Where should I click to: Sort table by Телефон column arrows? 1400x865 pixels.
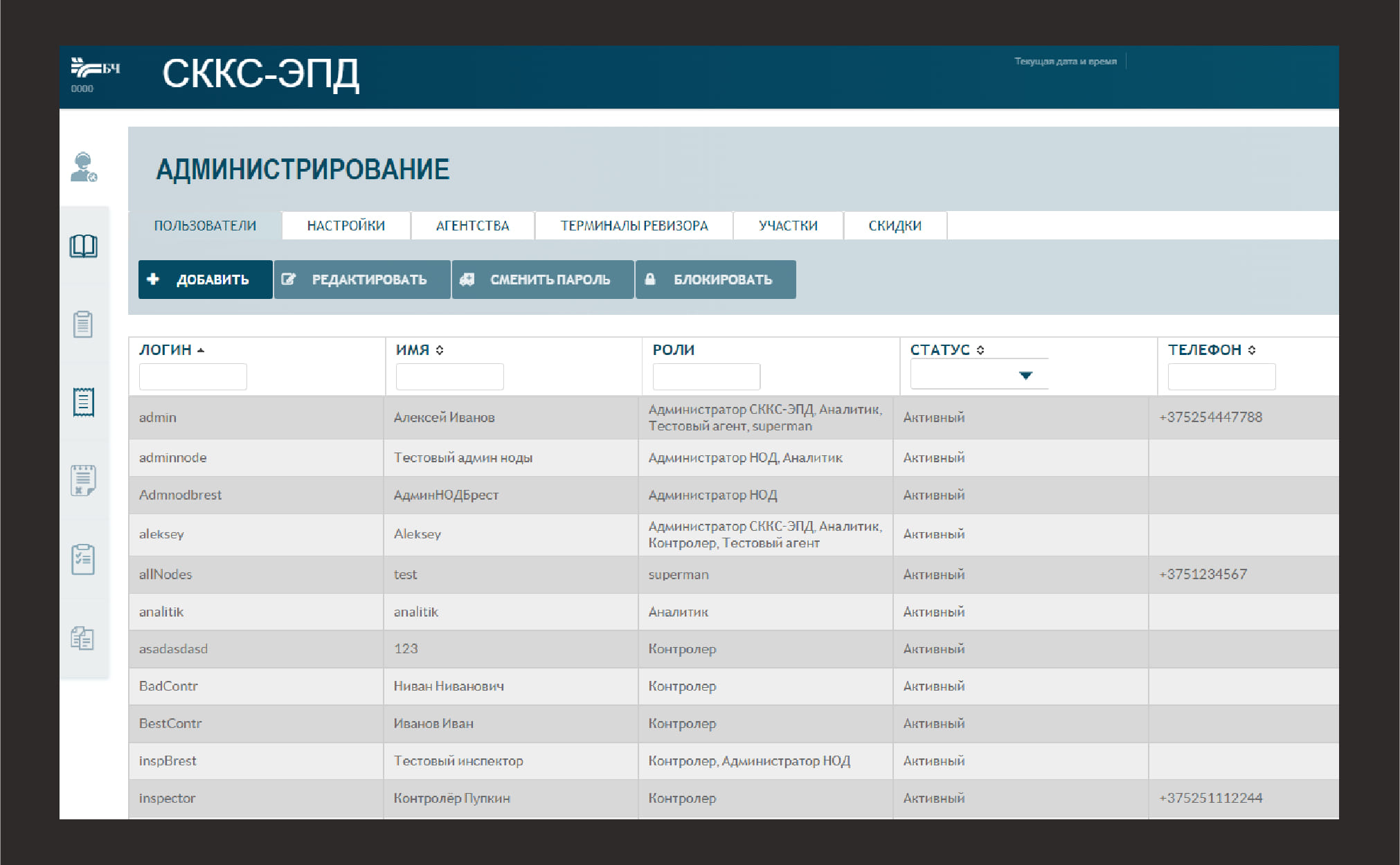pyautogui.click(x=1252, y=350)
